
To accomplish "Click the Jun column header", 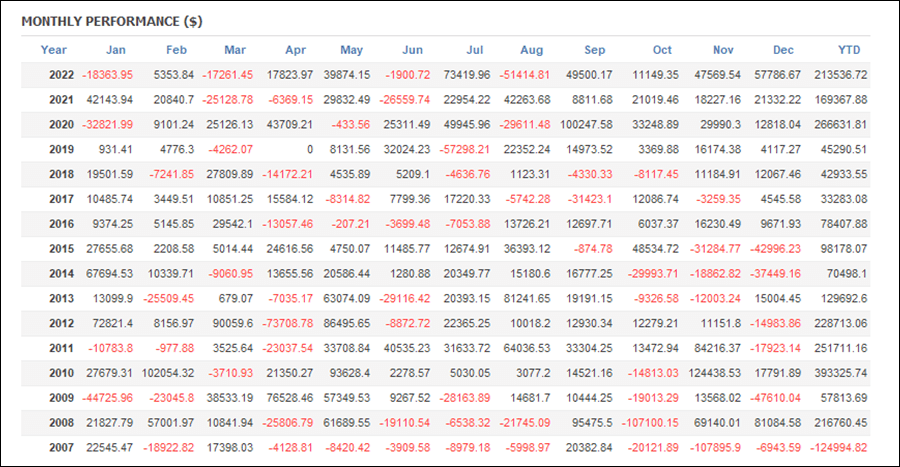I will (x=411, y=50).
